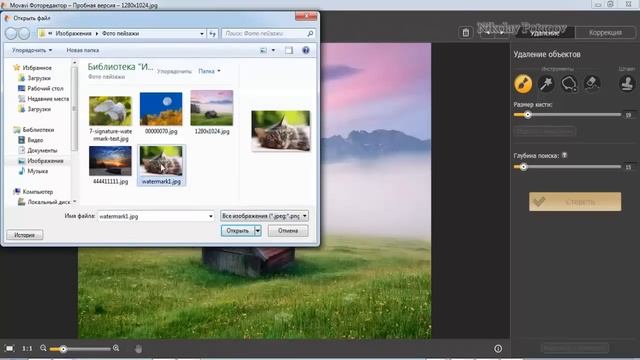This screenshot has width=640, height=360.
Task: Click the zoom slider in bottom bar
Action: coord(80,349)
